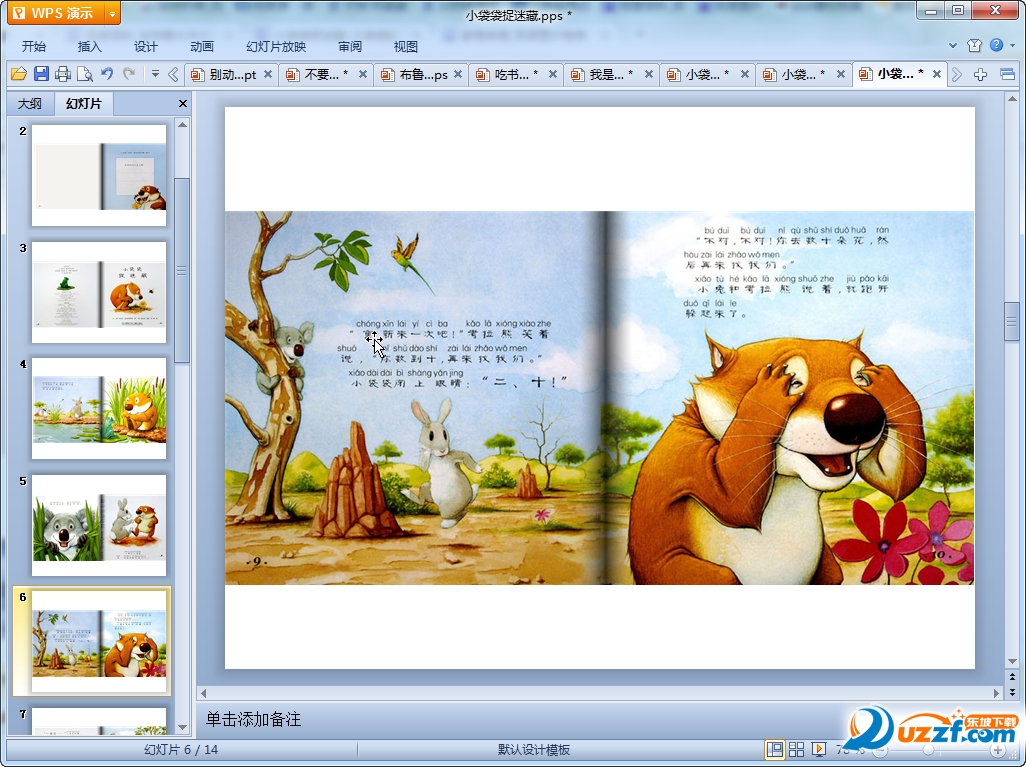The height and width of the screenshot is (767, 1026).
Task: Select slide 2 thumbnail
Action: [99, 175]
